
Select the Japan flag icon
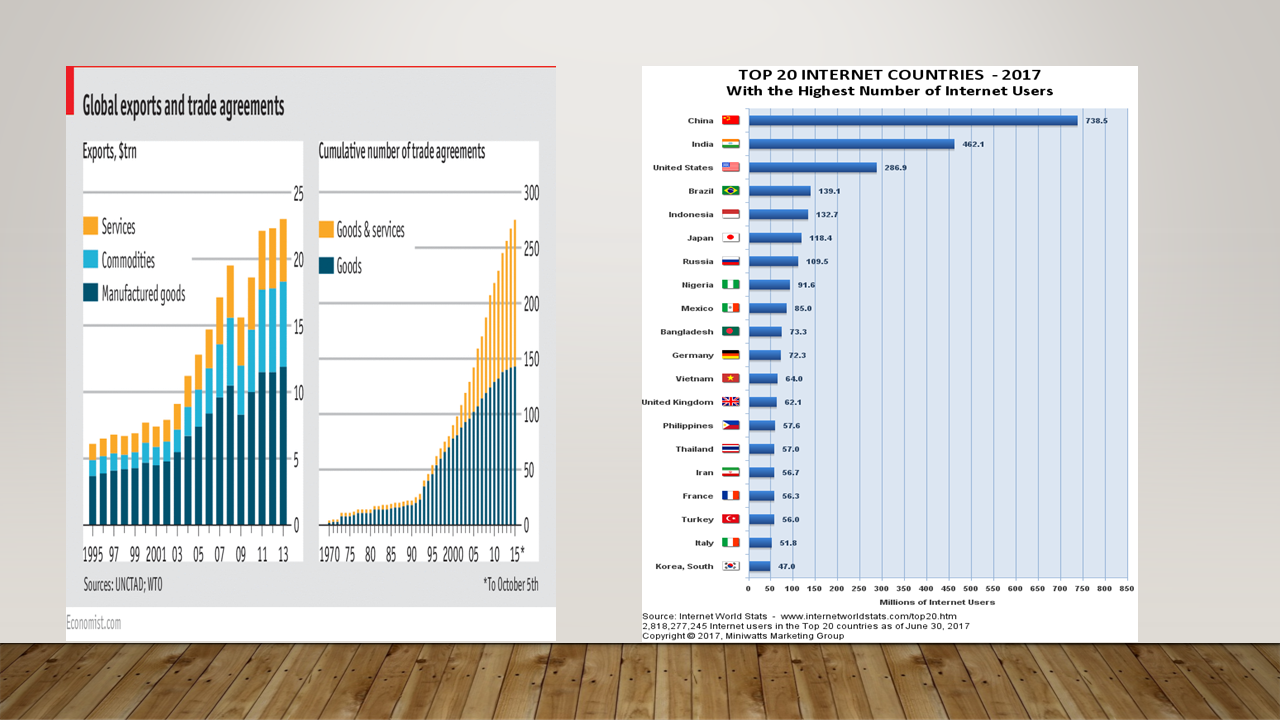click(730, 238)
